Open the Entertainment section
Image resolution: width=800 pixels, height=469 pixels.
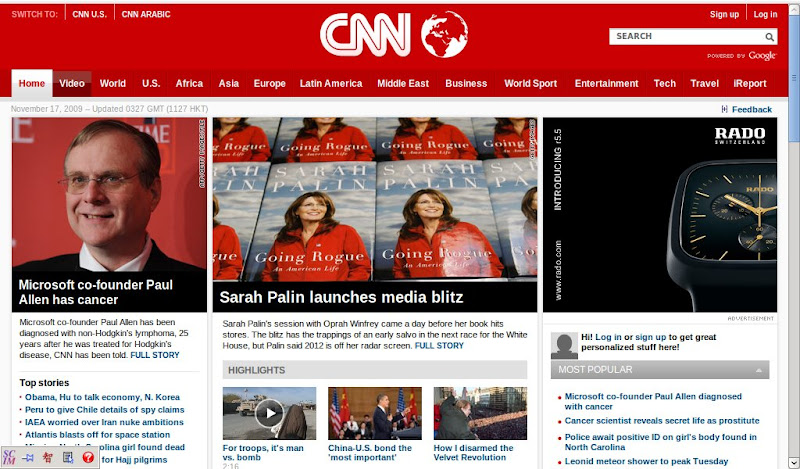click(x=607, y=83)
